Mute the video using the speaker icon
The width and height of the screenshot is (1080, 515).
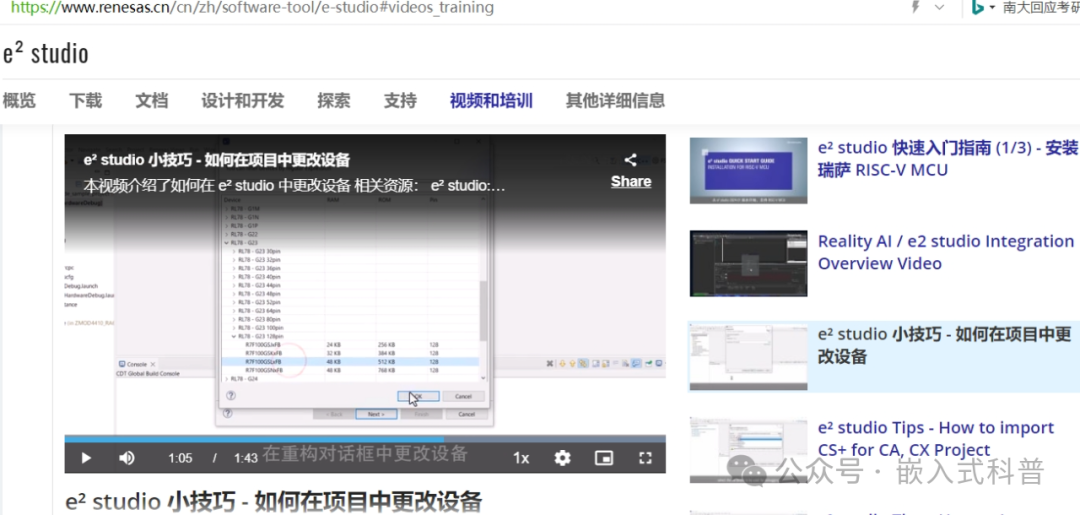coord(126,458)
